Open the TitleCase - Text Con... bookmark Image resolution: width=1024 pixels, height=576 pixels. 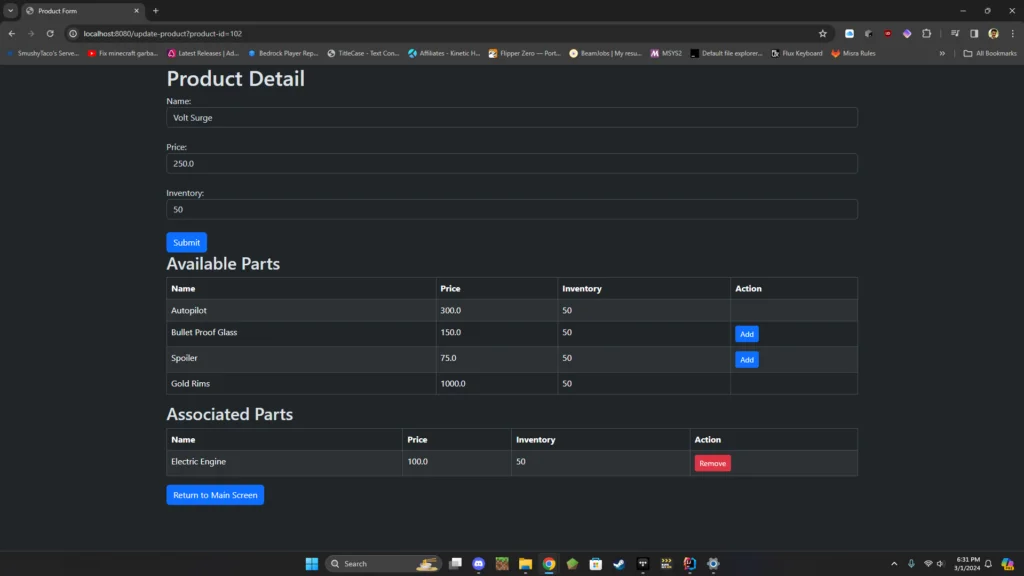point(363,54)
